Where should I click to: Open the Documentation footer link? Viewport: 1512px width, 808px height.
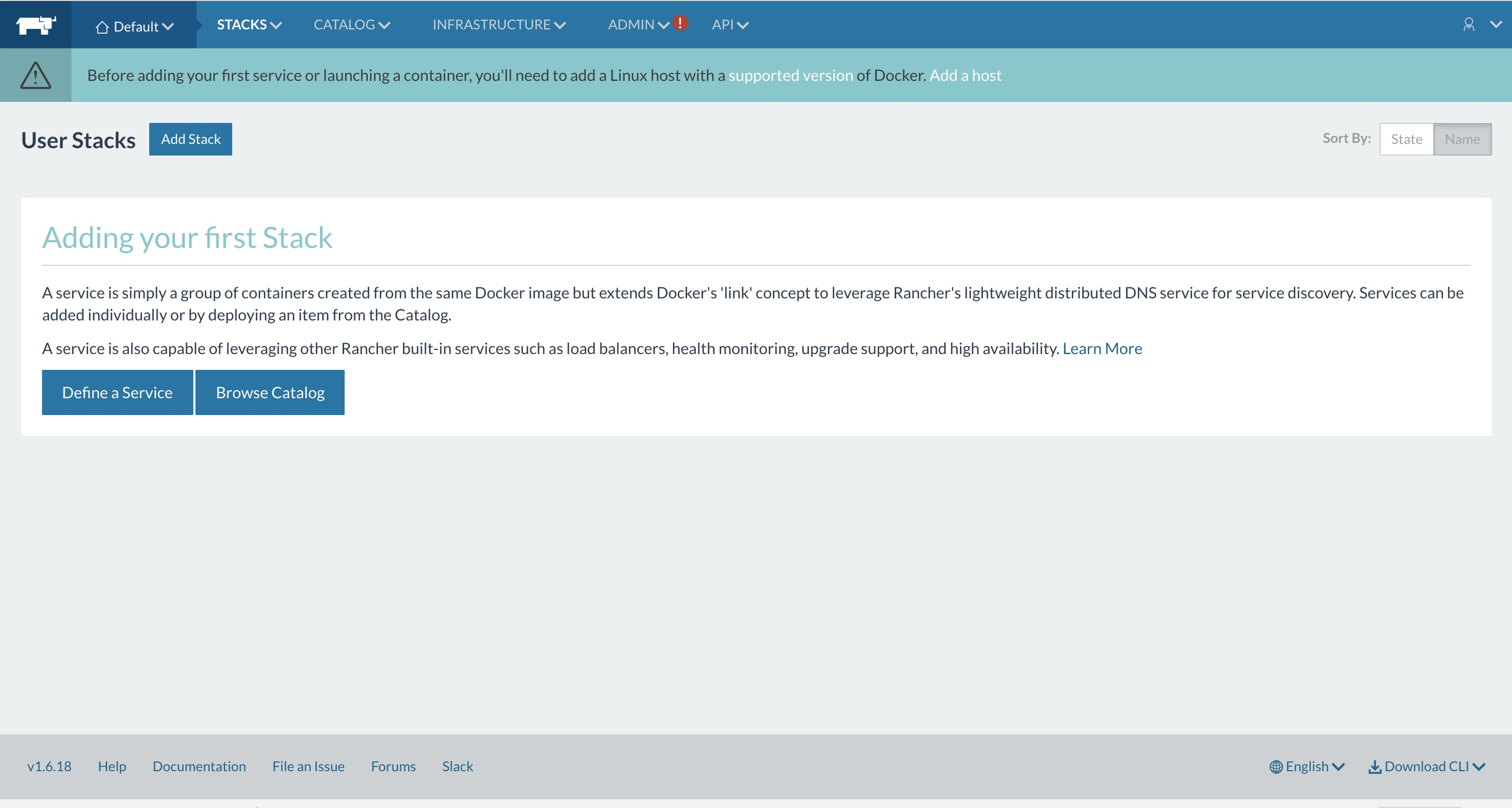[x=199, y=766]
